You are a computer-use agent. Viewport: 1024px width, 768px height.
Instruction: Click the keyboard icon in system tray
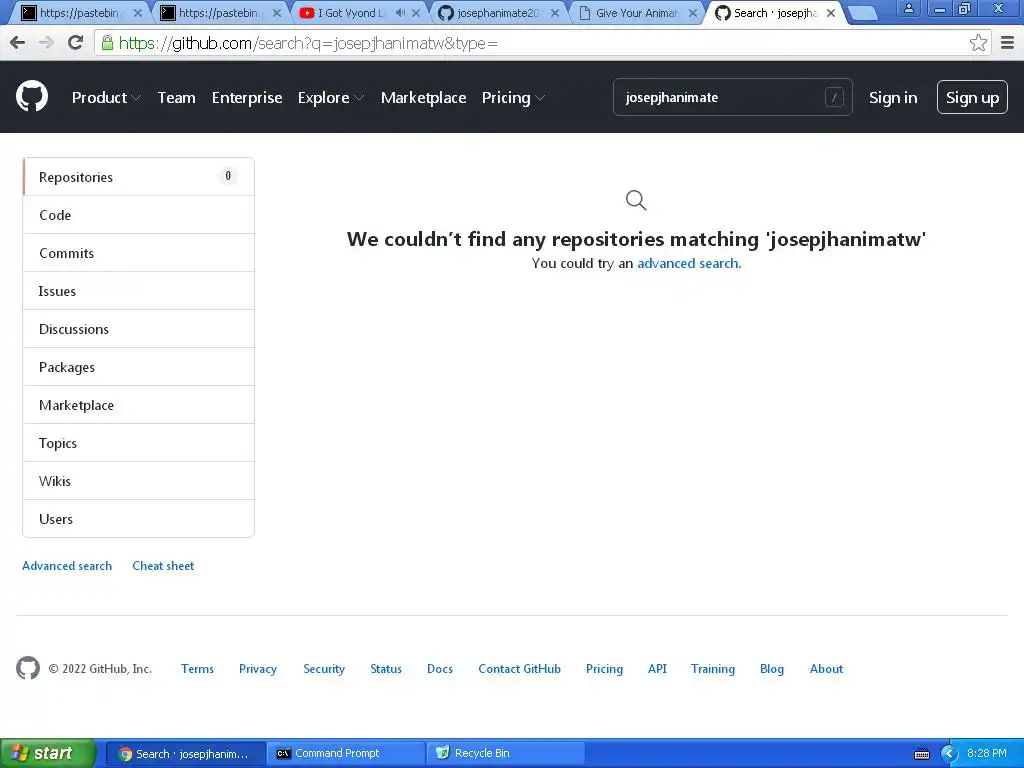tap(921, 754)
